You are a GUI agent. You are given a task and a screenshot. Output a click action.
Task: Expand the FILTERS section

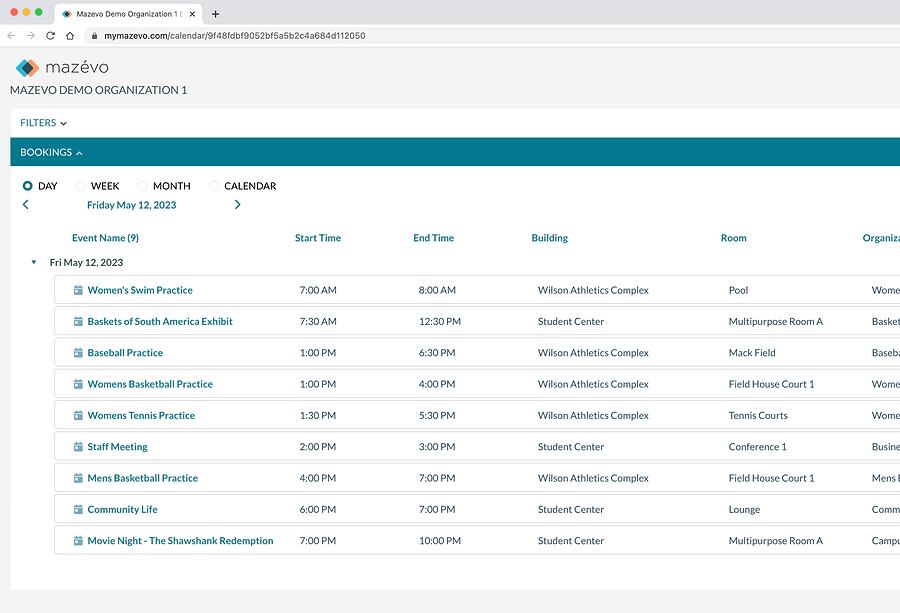[x=43, y=123]
